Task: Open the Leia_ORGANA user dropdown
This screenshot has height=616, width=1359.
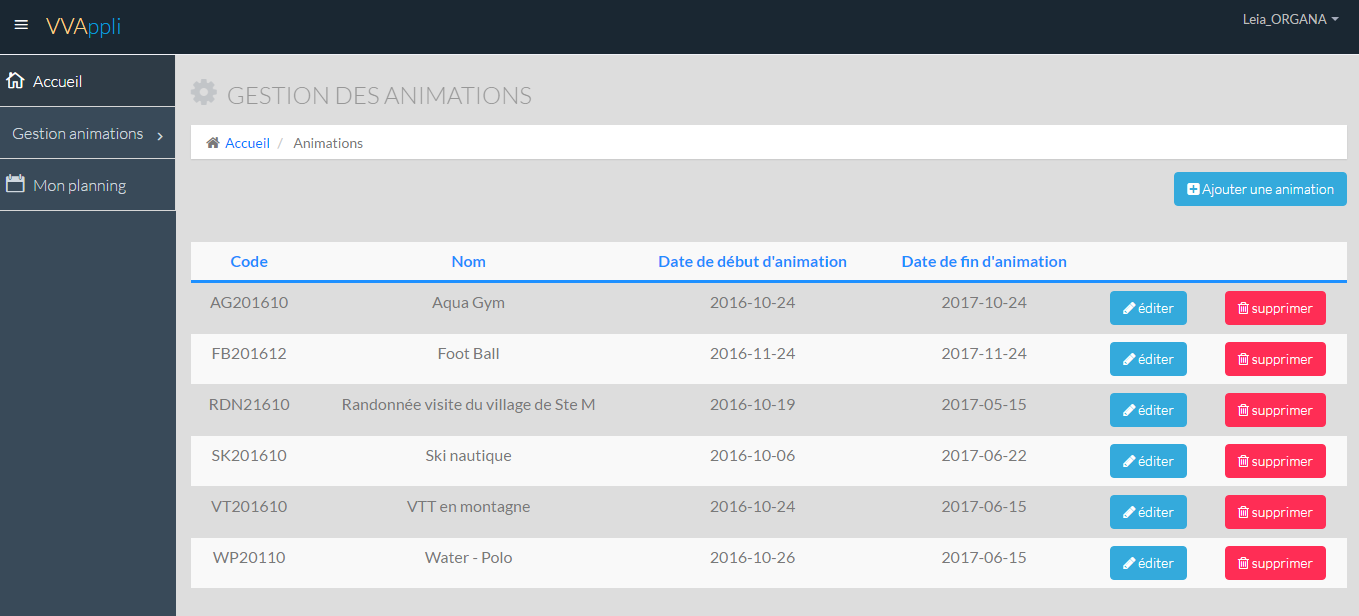Action: coord(1289,19)
